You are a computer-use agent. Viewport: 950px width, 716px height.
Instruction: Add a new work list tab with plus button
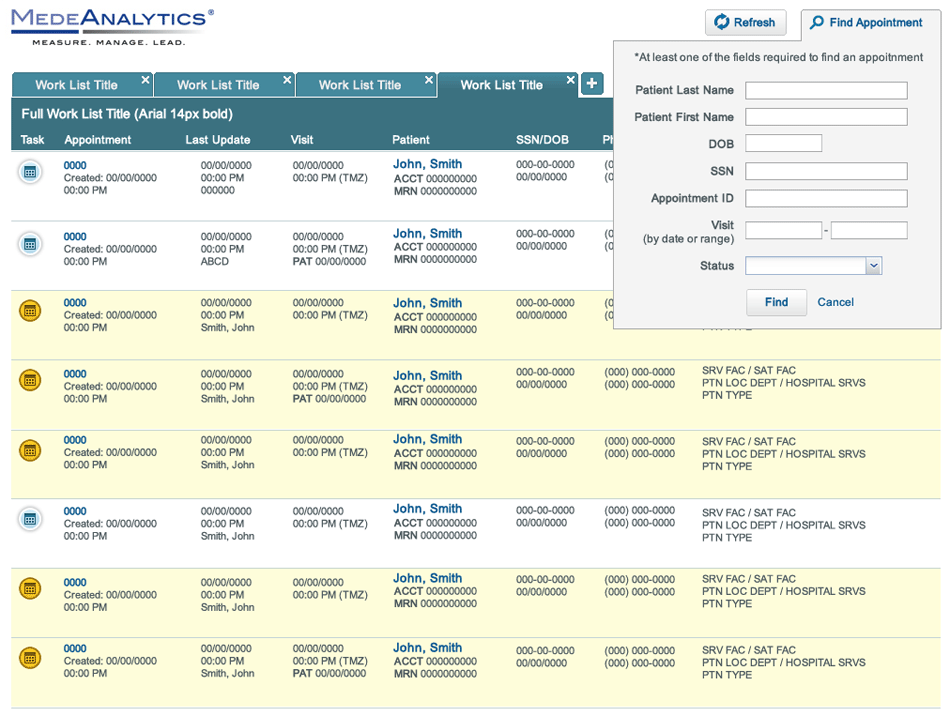592,84
